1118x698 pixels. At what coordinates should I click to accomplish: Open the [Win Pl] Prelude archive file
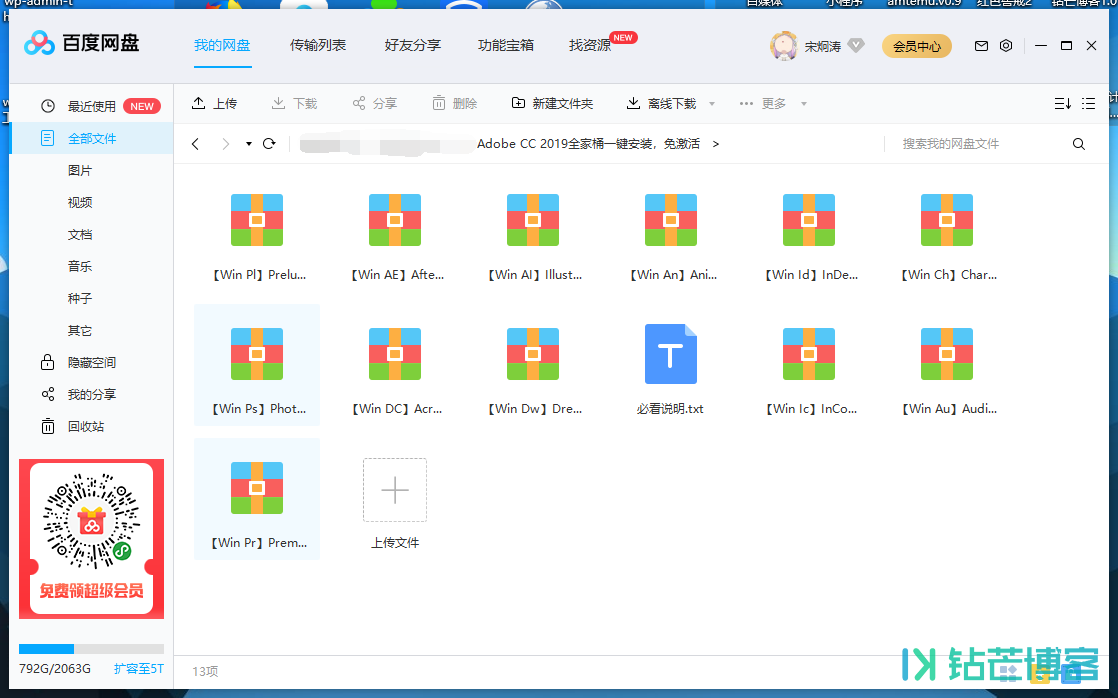tap(257, 236)
